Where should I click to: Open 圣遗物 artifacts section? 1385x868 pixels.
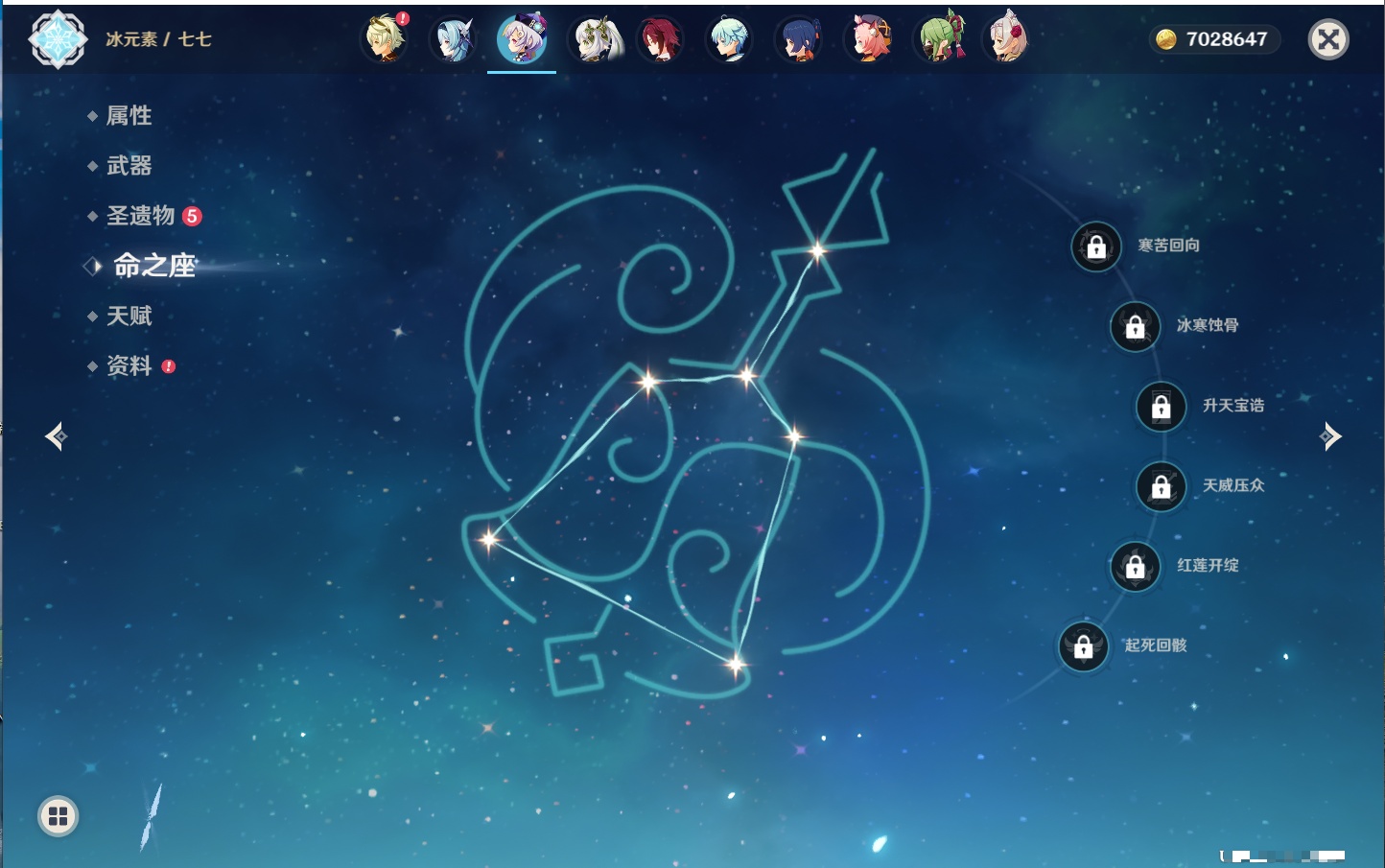140,216
